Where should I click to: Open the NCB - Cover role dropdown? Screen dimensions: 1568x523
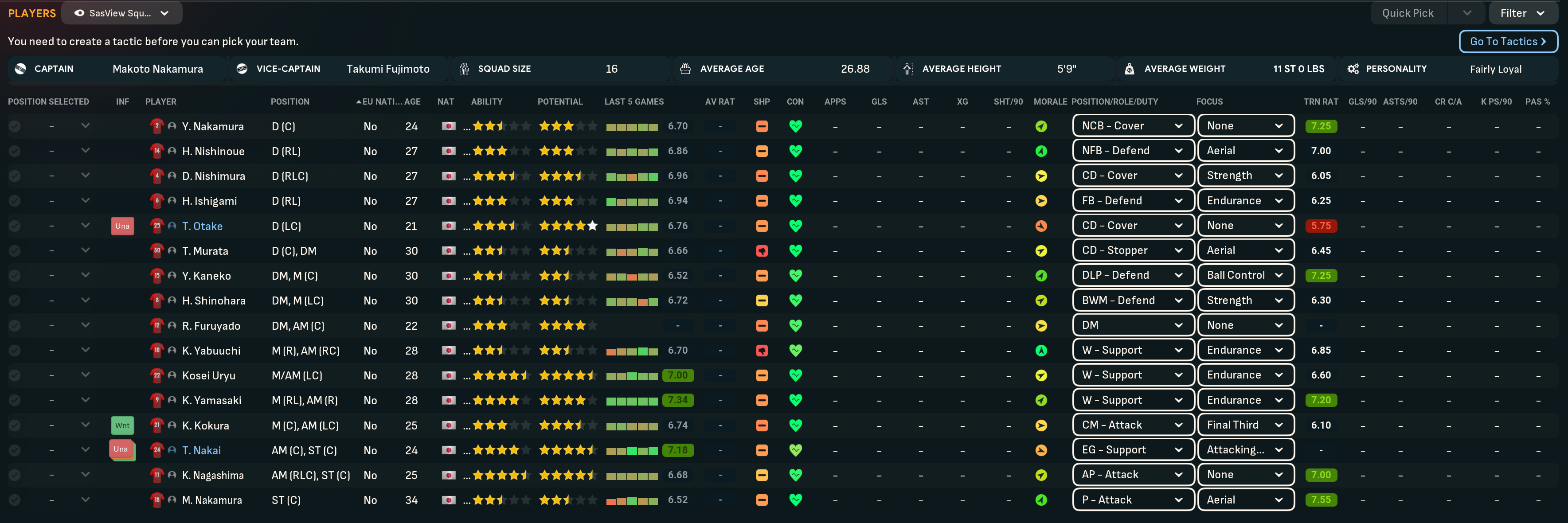tap(1132, 126)
